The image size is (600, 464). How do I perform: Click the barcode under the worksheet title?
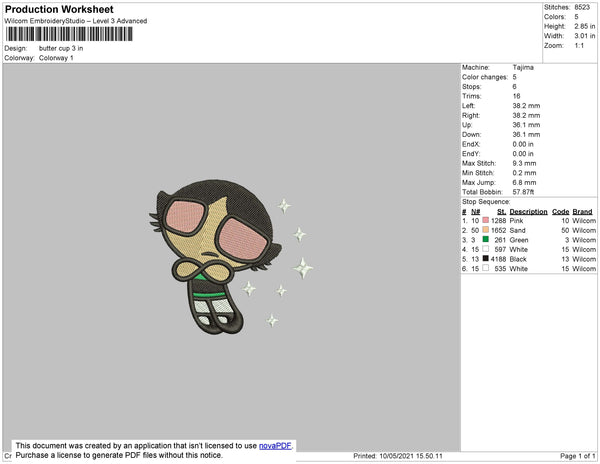[69, 34]
